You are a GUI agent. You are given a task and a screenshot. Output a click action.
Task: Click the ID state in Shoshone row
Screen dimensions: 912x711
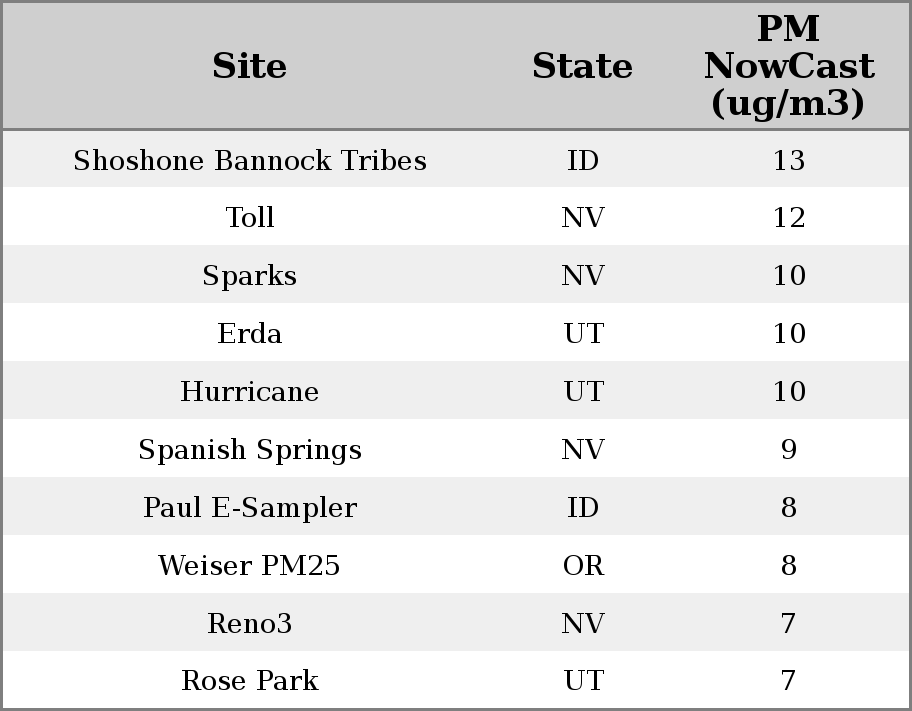coord(583,161)
